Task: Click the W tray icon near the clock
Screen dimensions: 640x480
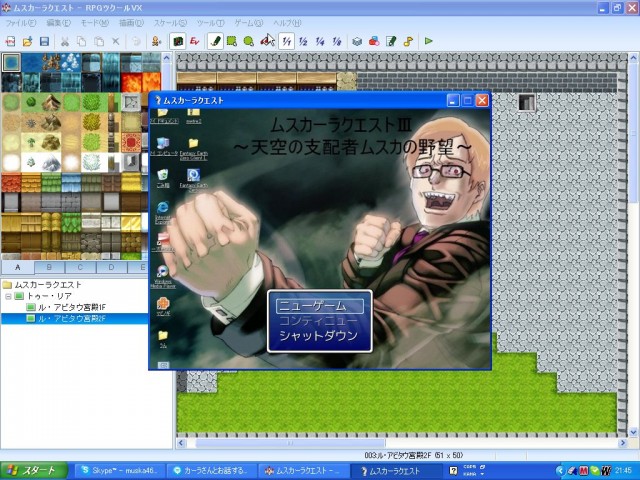Action: [606, 471]
